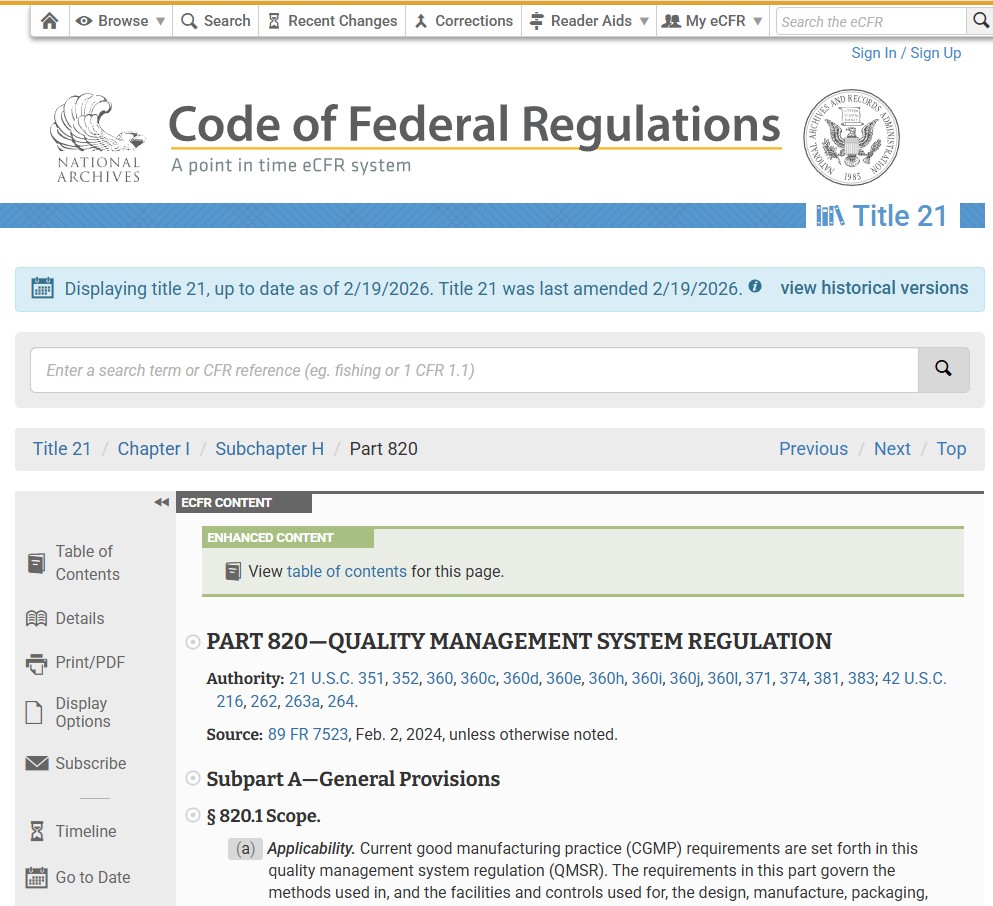The height and width of the screenshot is (906, 993).
Task: Open the Corrections menu item
Action: (x=463, y=21)
